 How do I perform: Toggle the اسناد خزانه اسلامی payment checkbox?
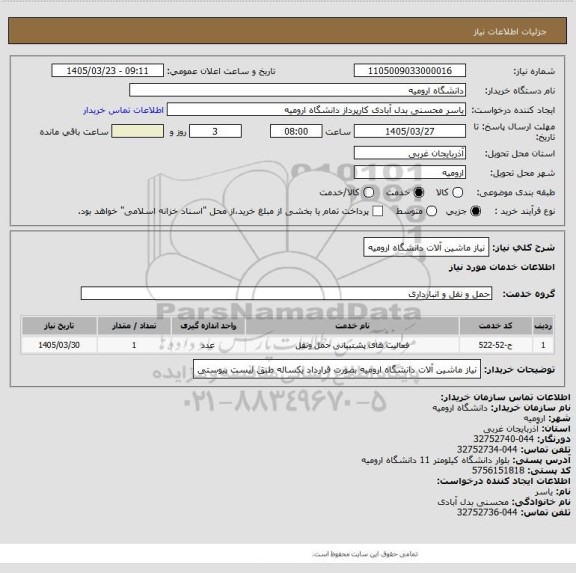[x=377, y=211]
